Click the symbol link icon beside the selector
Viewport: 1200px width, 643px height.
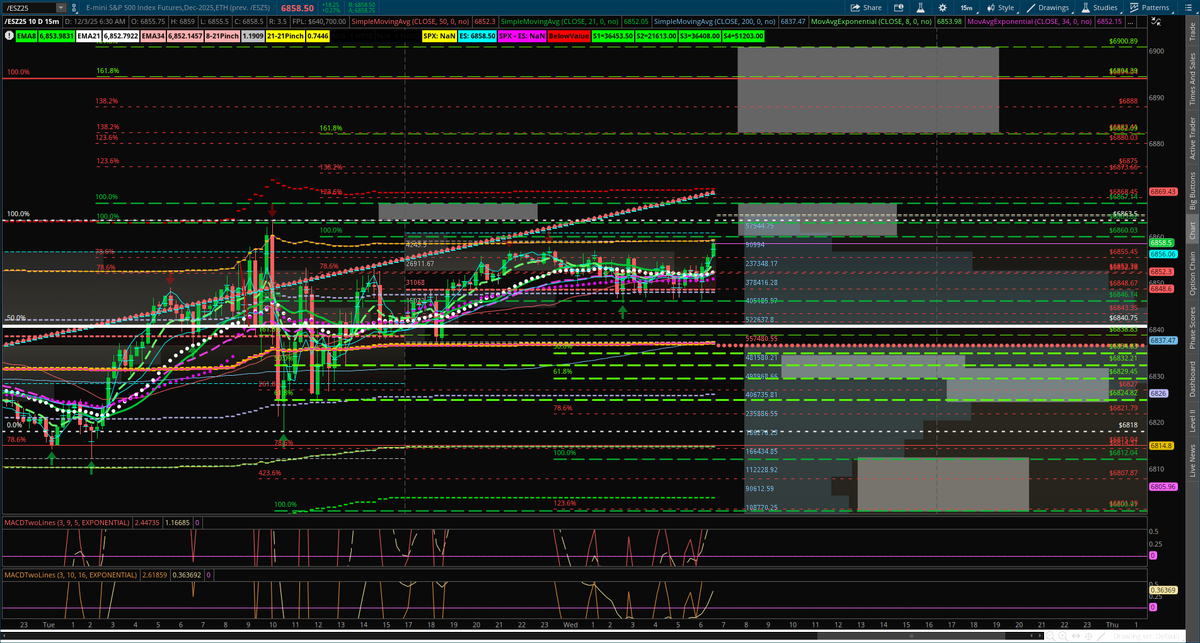(74, 8)
